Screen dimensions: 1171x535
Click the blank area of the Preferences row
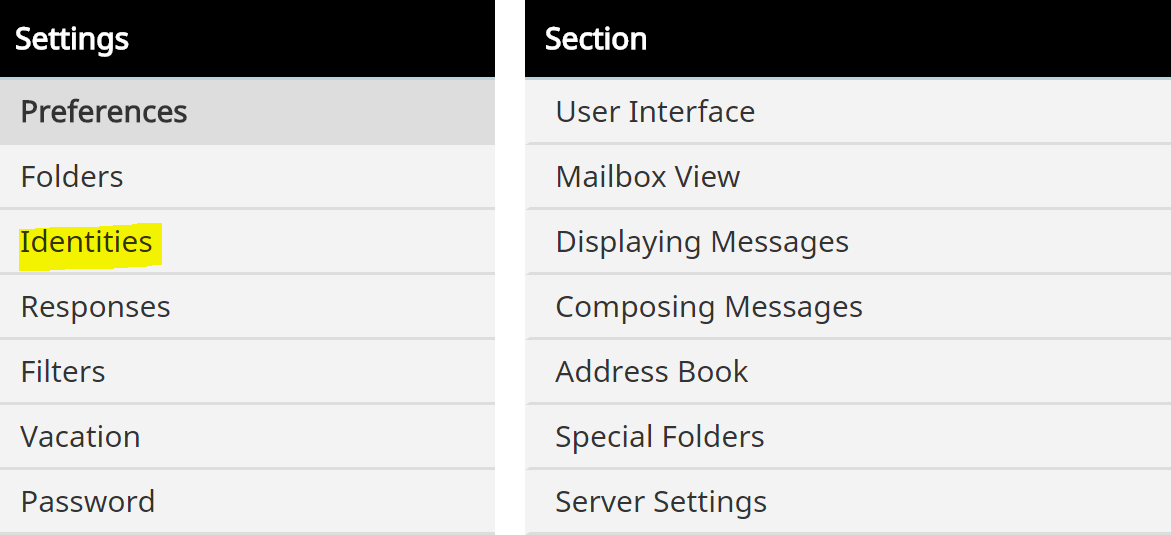(341, 111)
